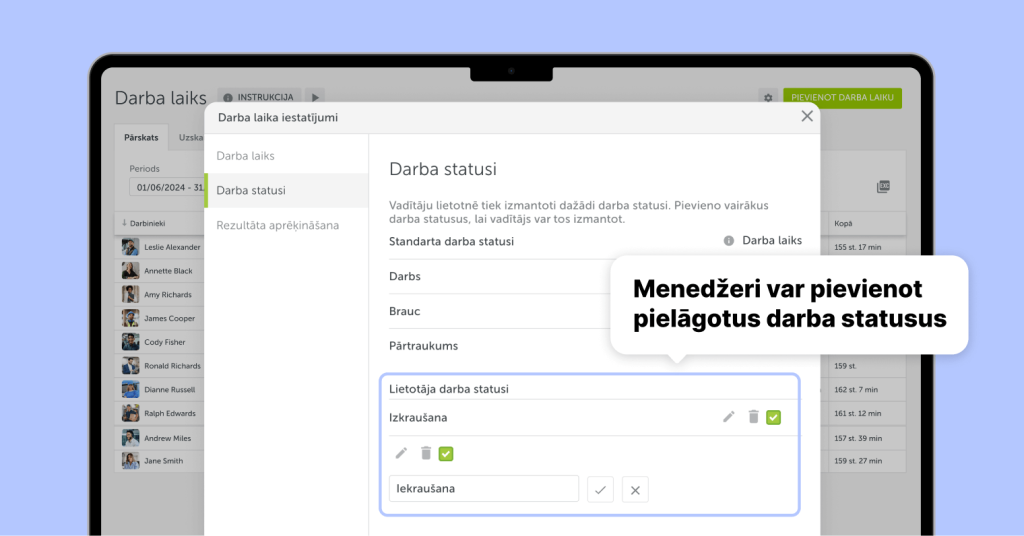Click Cody Fisher's avatar thumbnail
This screenshot has width=1024, height=536.
[x=131, y=341]
